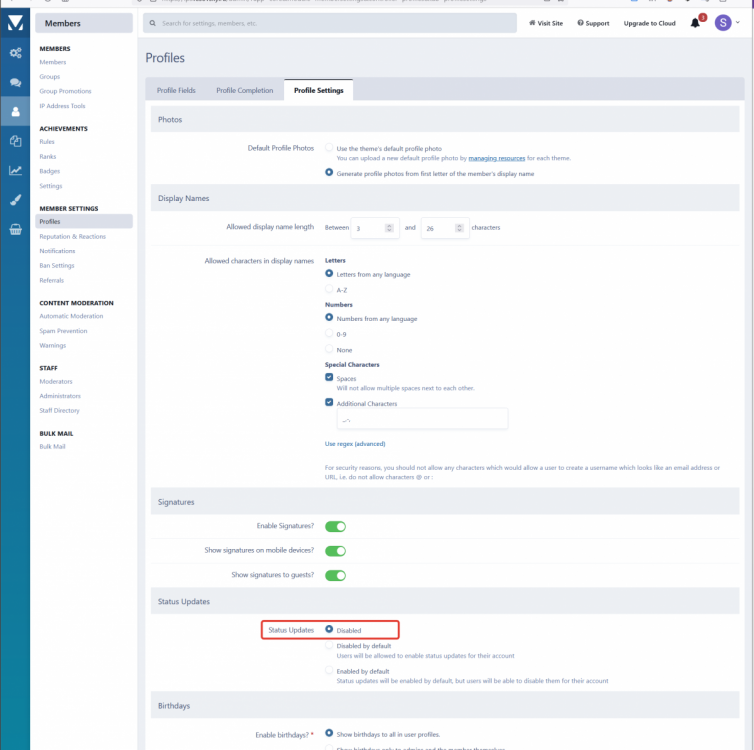
Task: Turn off Show signatures to guests
Action: pos(335,575)
